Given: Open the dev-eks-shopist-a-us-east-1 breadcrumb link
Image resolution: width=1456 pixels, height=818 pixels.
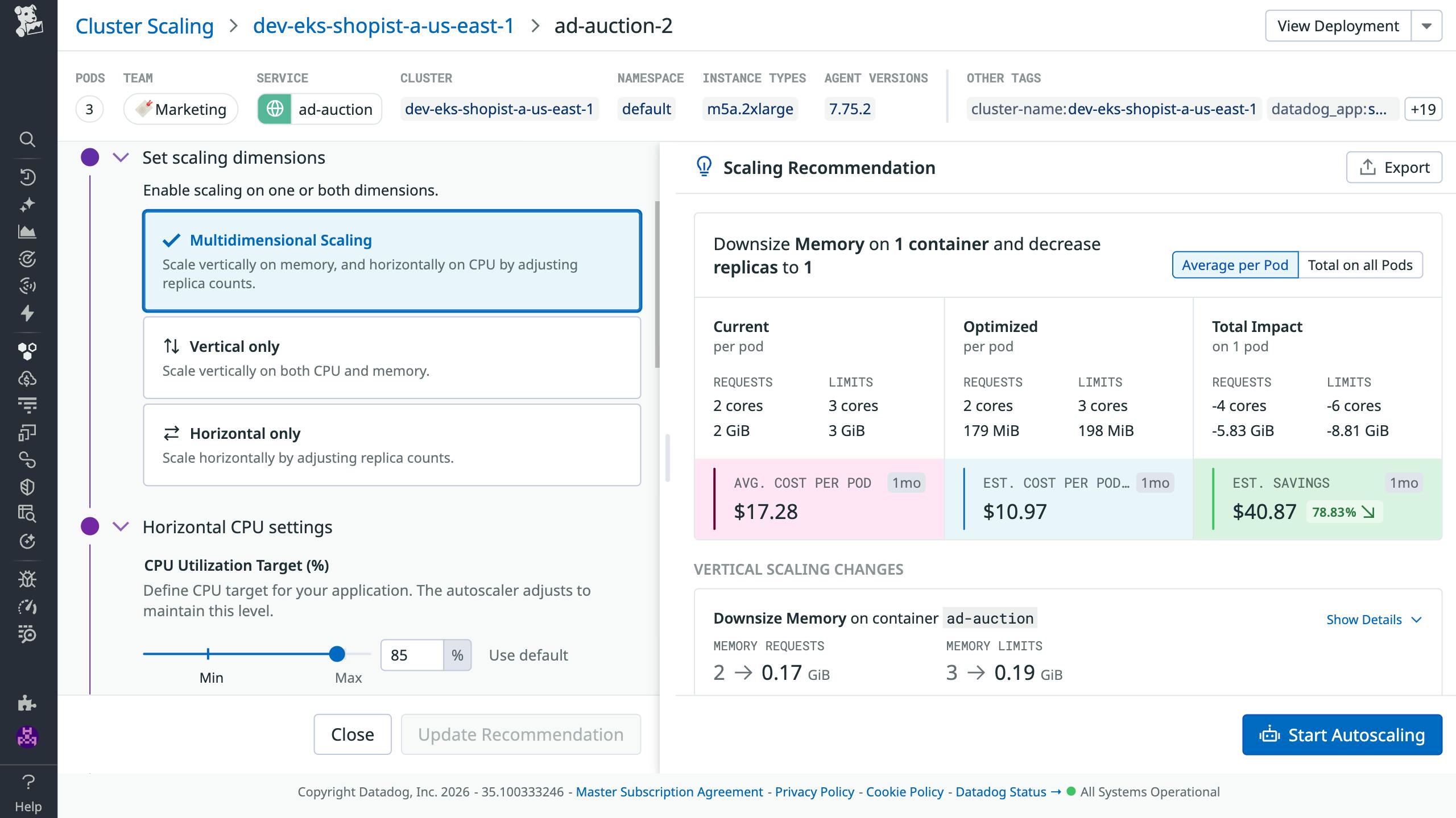Looking at the screenshot, I should (383, 26).
